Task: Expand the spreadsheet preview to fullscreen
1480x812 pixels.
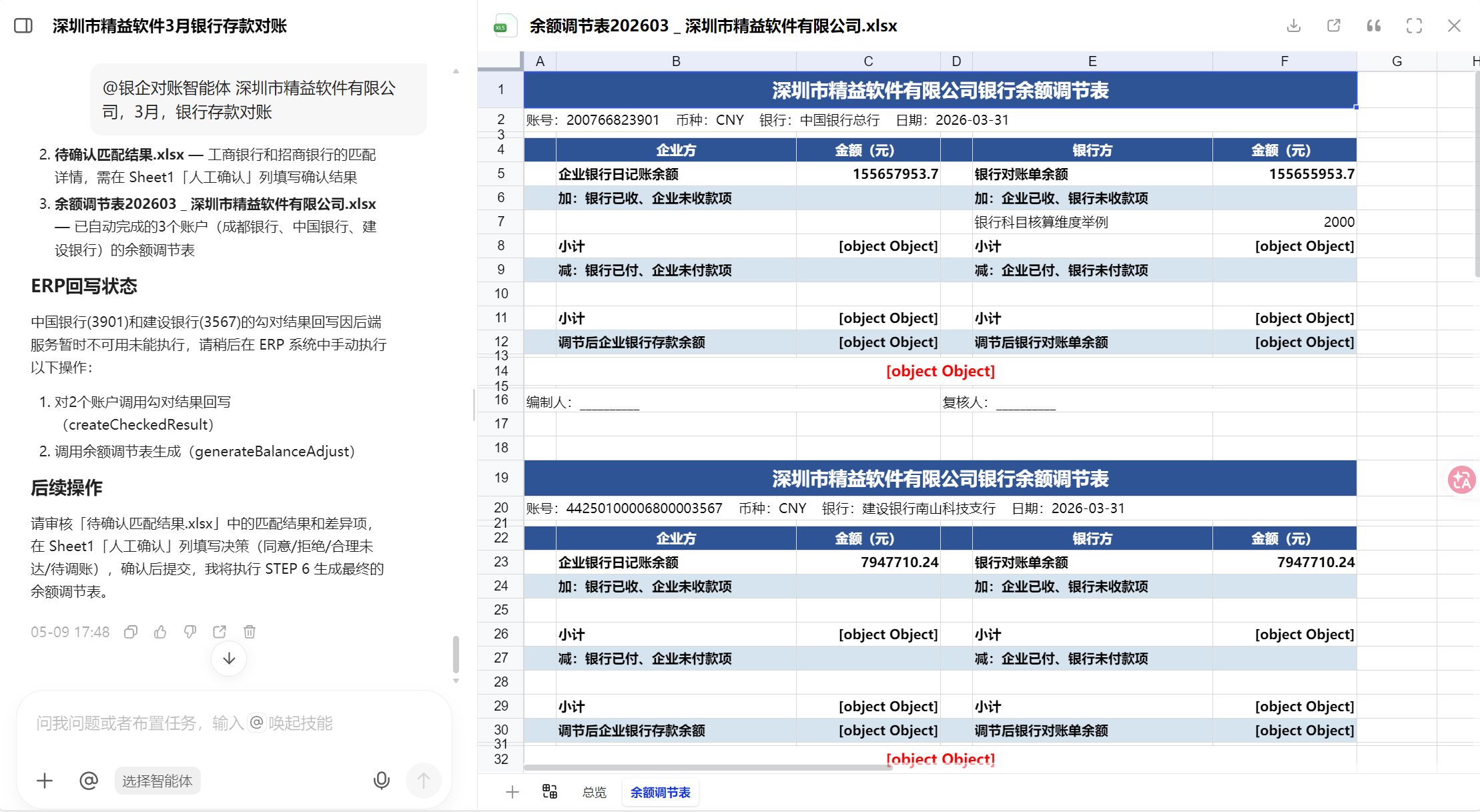Action: click(x=1413, y=26)
